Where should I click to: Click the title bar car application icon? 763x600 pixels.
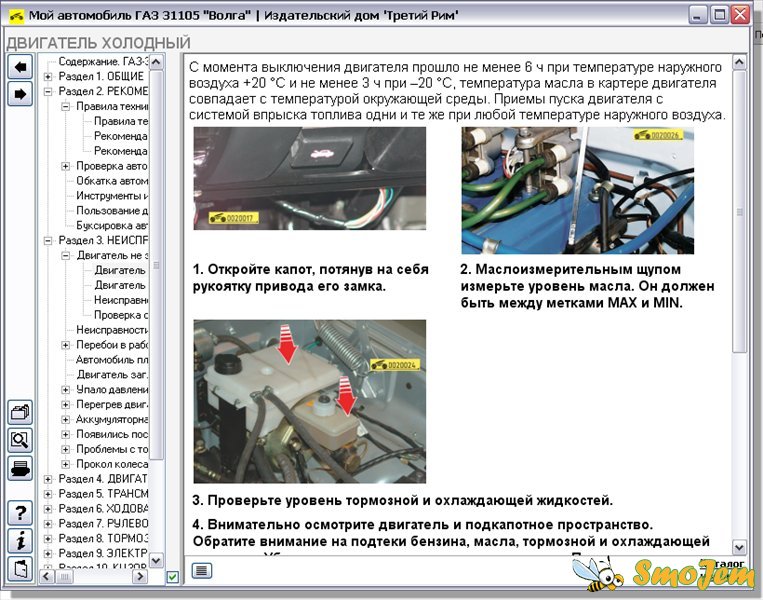click(17, 16)
